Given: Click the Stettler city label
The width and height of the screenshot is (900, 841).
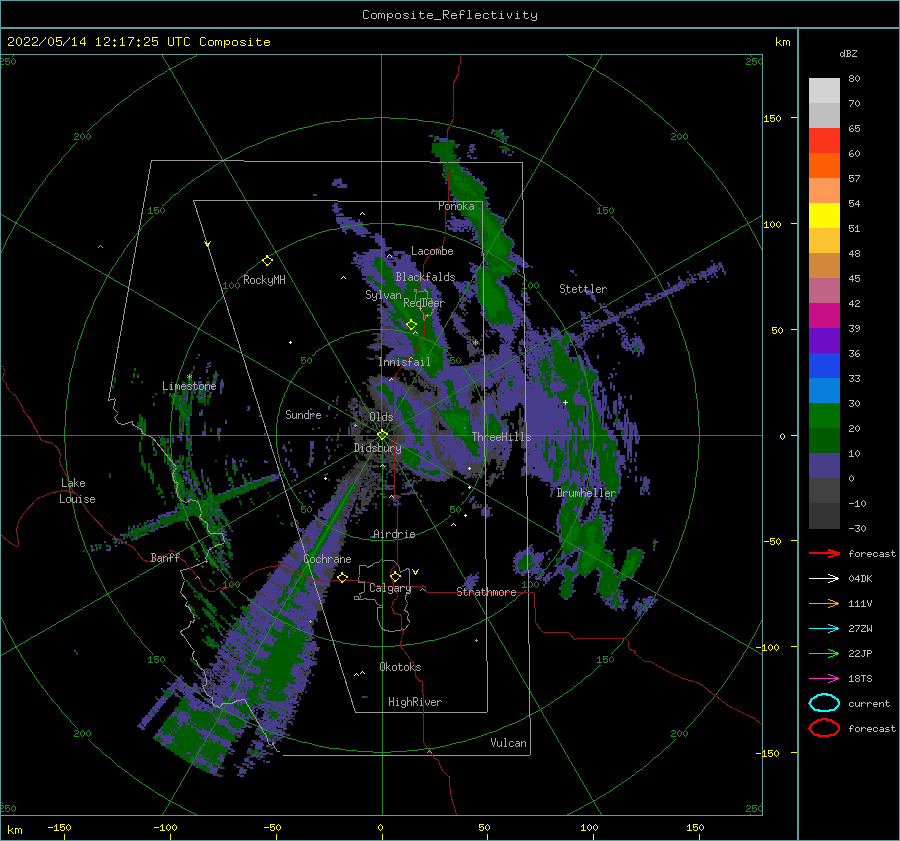Looking at the screenshot, I should pos(583,289).
